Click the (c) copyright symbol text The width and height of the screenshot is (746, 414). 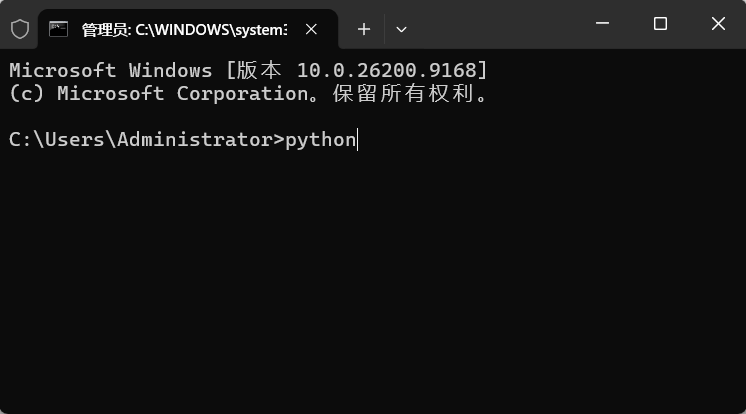coord(27,93)
